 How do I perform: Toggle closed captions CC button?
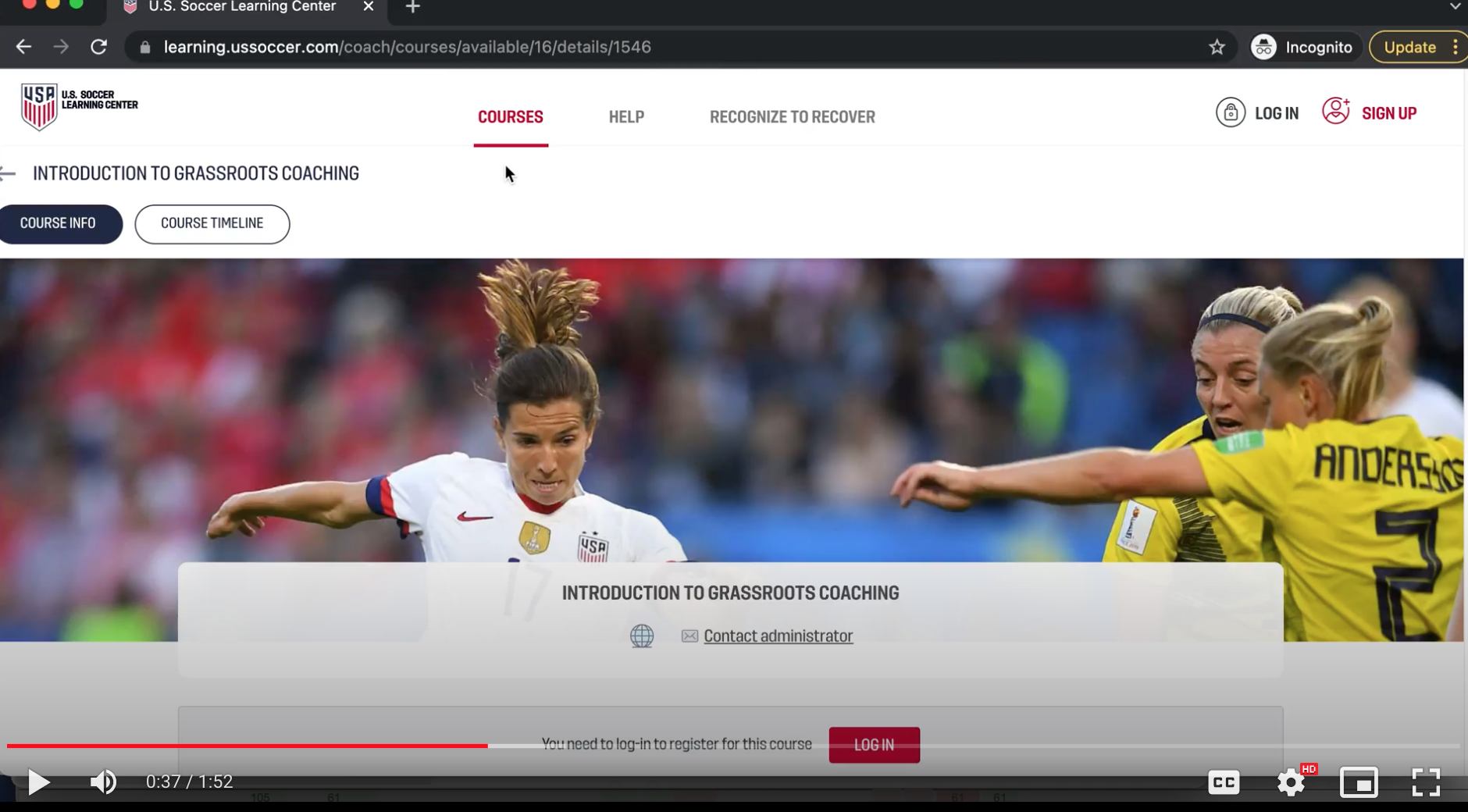(x=1224, y=782)
